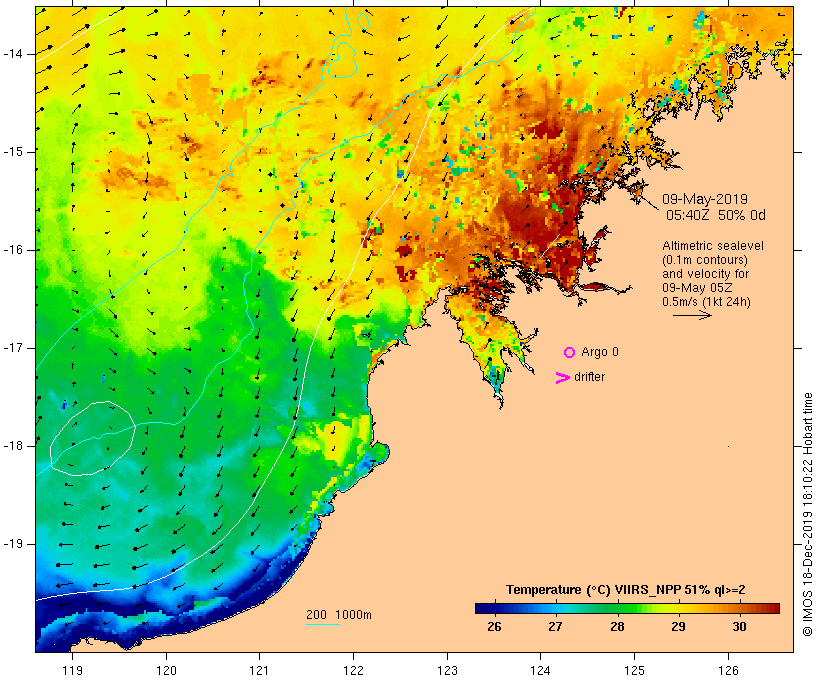Click the -18 latitude axis label
The height and width of the screenshot is (680, 820).
coord(13,446)
